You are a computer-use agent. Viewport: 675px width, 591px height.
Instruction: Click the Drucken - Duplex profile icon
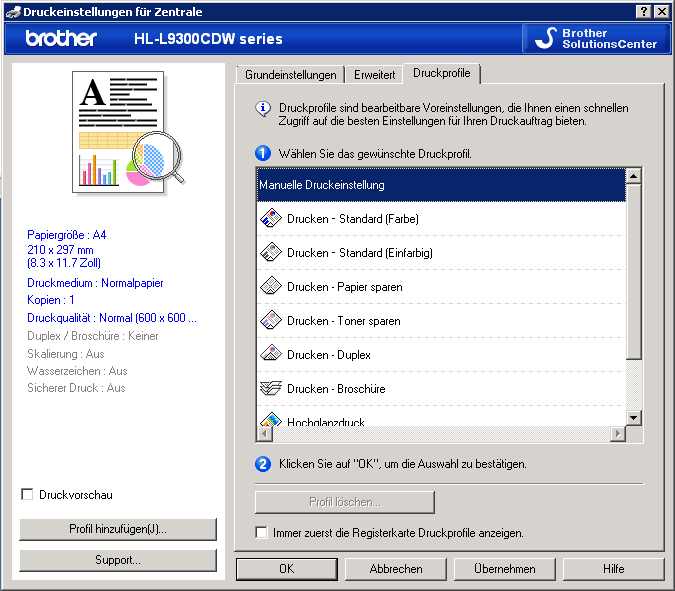271,354
